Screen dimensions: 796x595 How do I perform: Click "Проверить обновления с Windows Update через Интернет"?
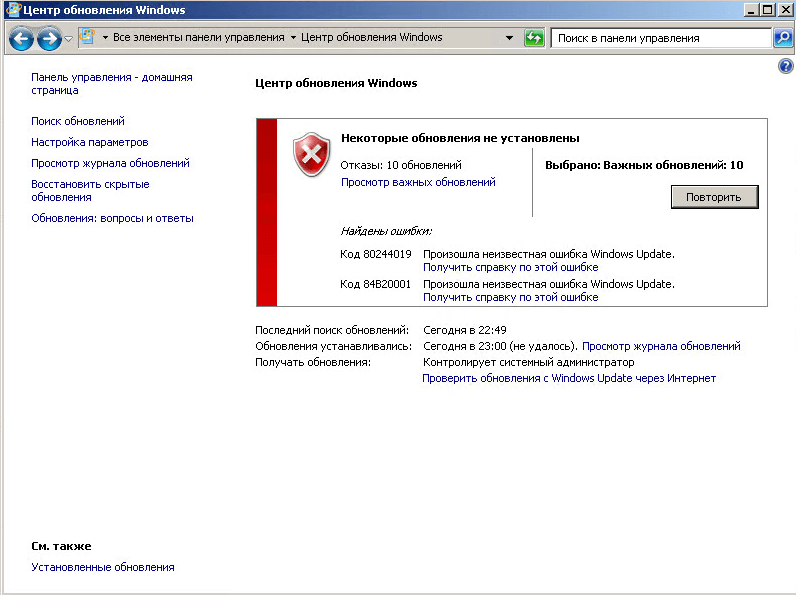tap(569, 378)
